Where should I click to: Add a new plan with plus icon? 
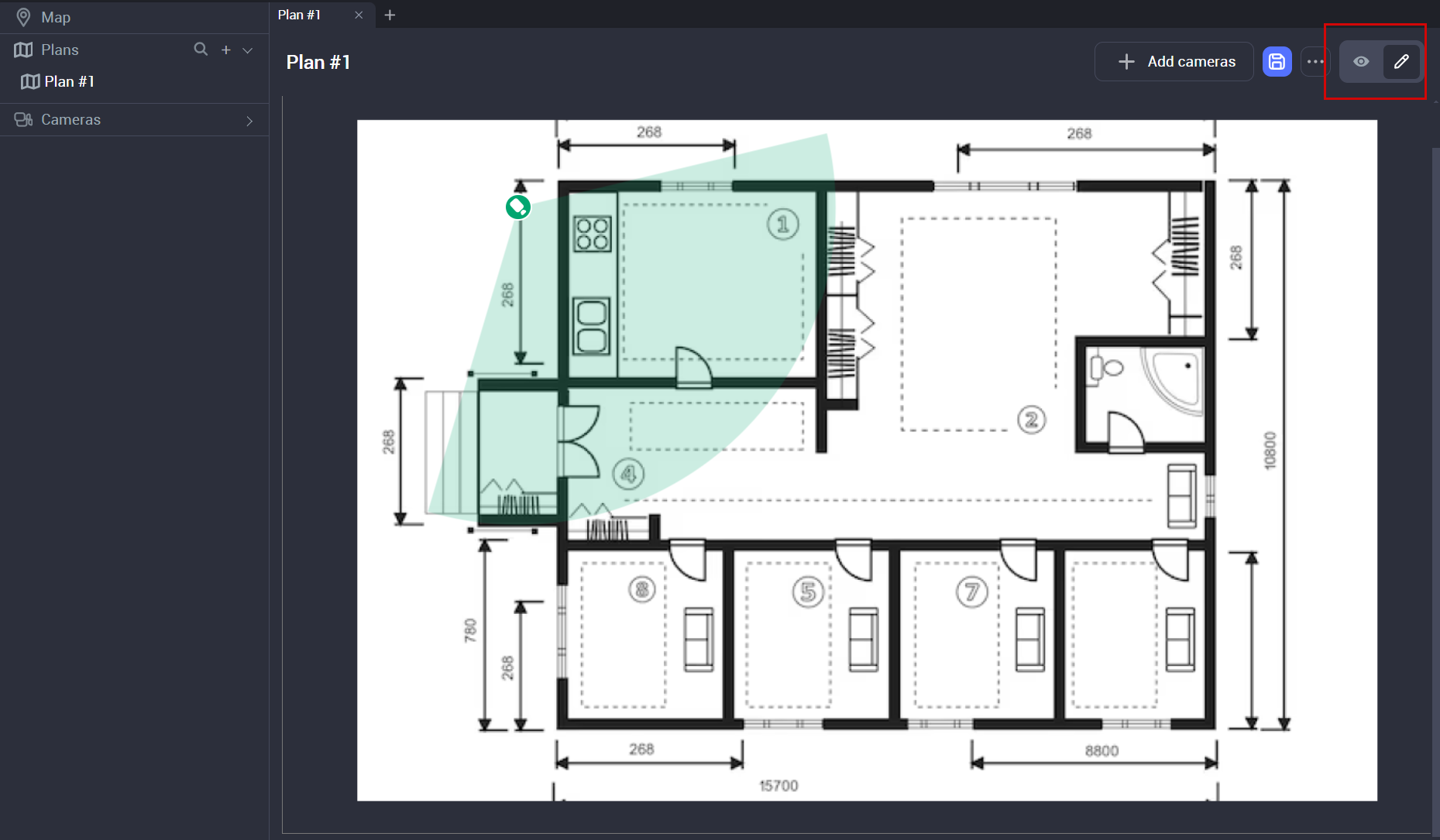pos(226,50)
